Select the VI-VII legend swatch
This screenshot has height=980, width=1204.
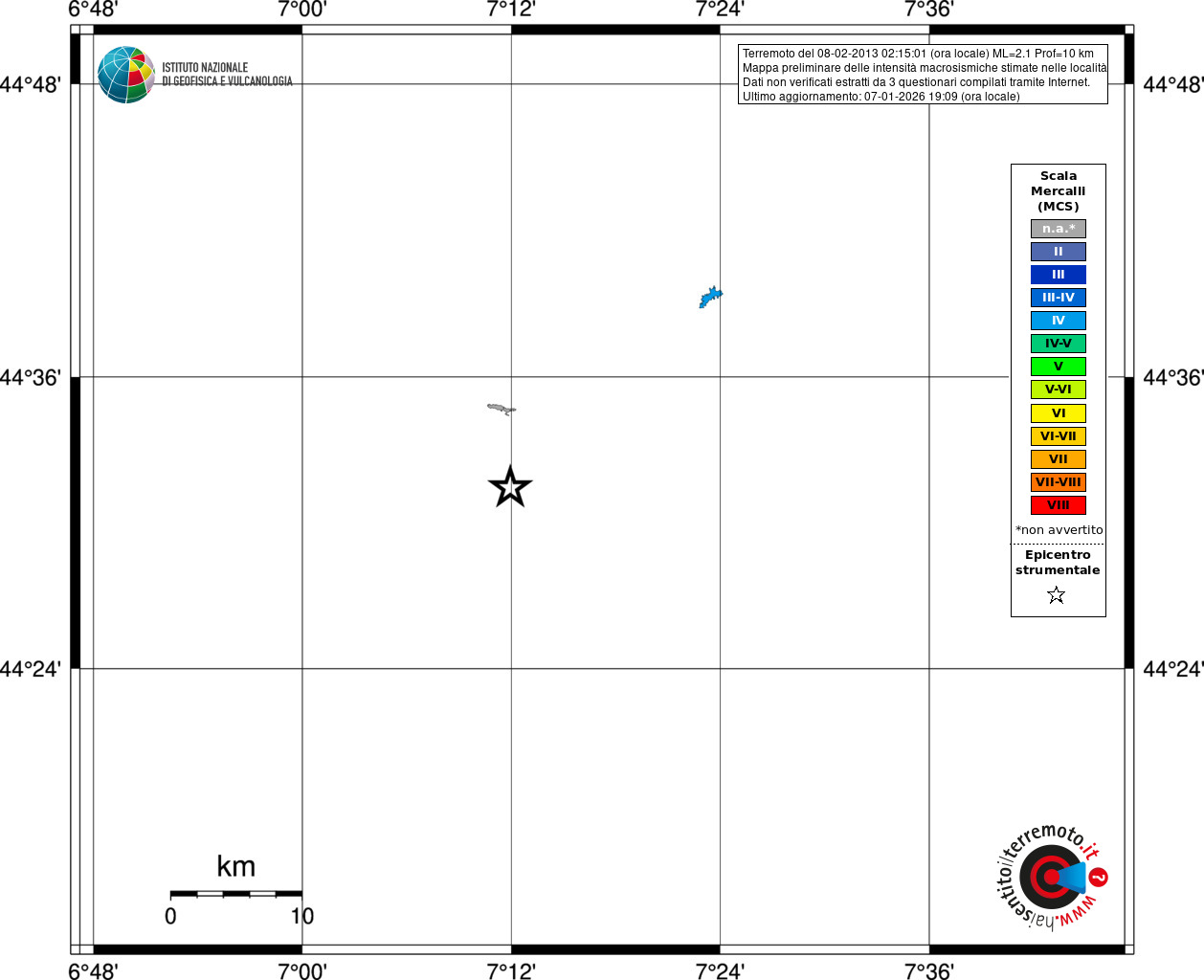coord(1059,436)
